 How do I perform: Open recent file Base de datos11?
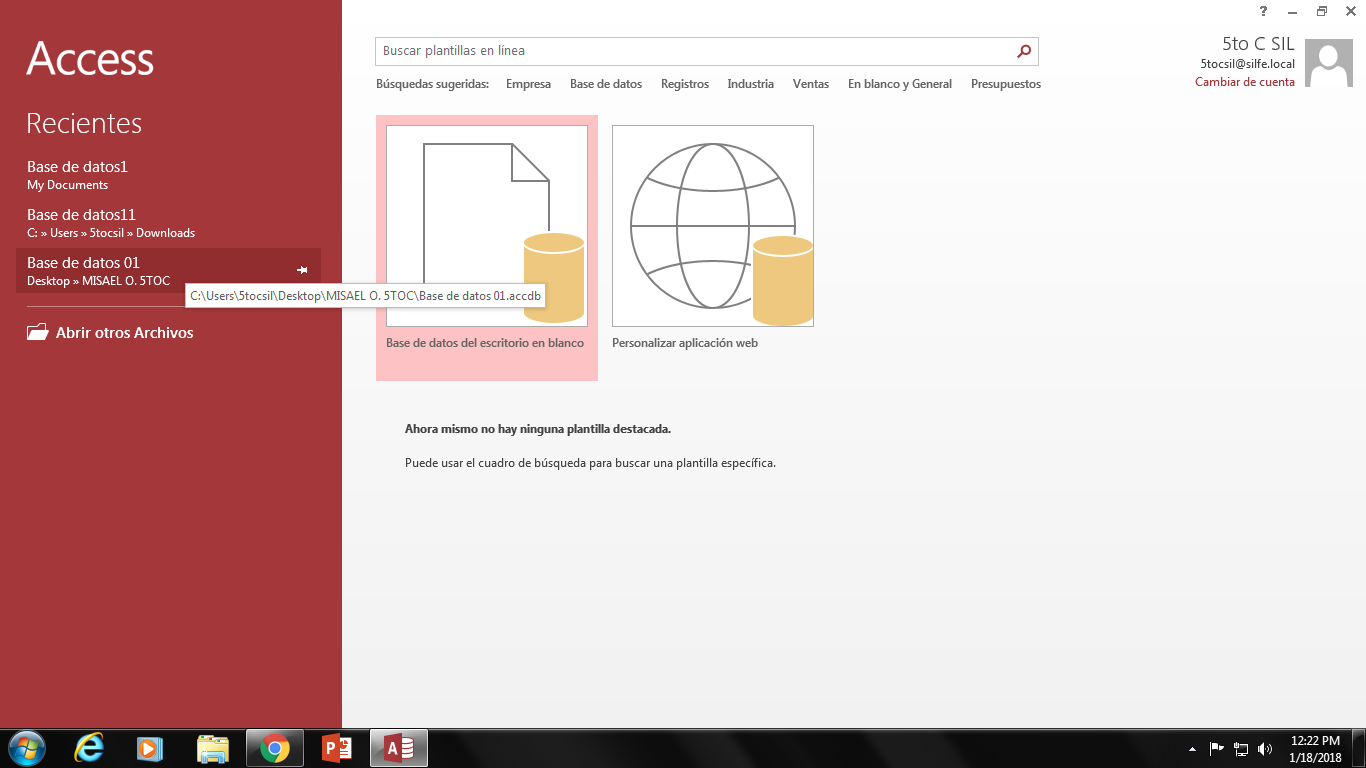point(168,223)
